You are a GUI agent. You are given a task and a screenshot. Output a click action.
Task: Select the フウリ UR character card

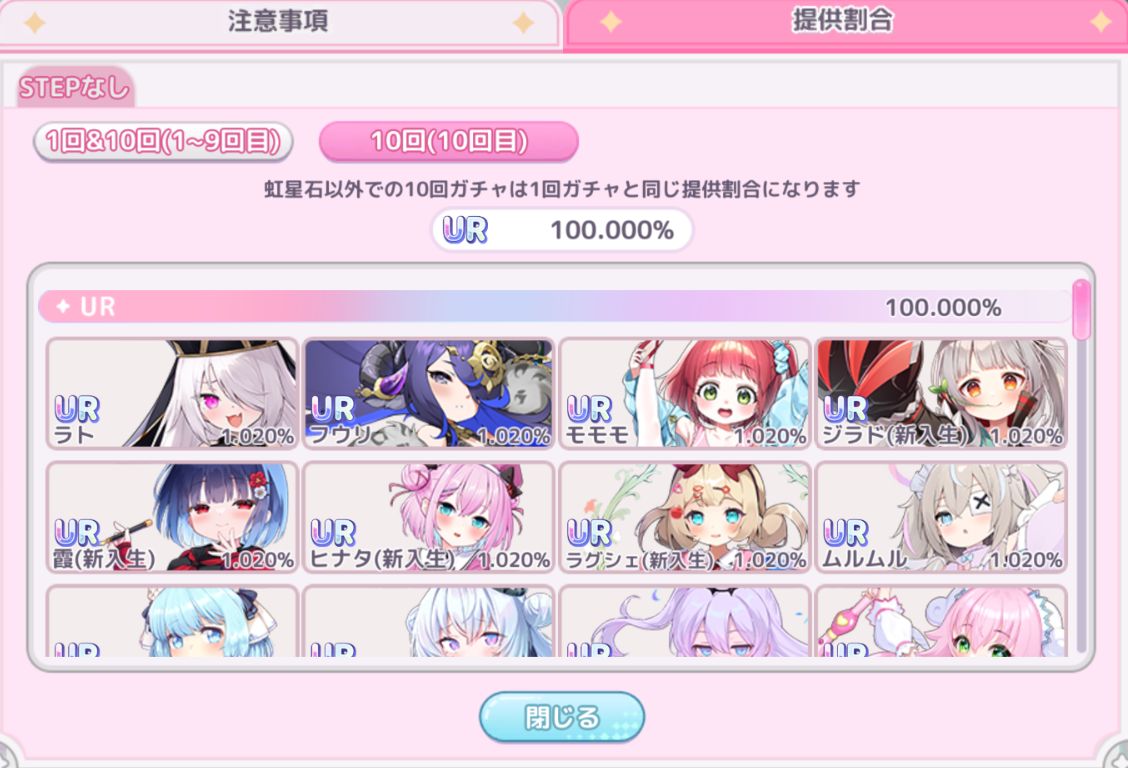[428, 394]
